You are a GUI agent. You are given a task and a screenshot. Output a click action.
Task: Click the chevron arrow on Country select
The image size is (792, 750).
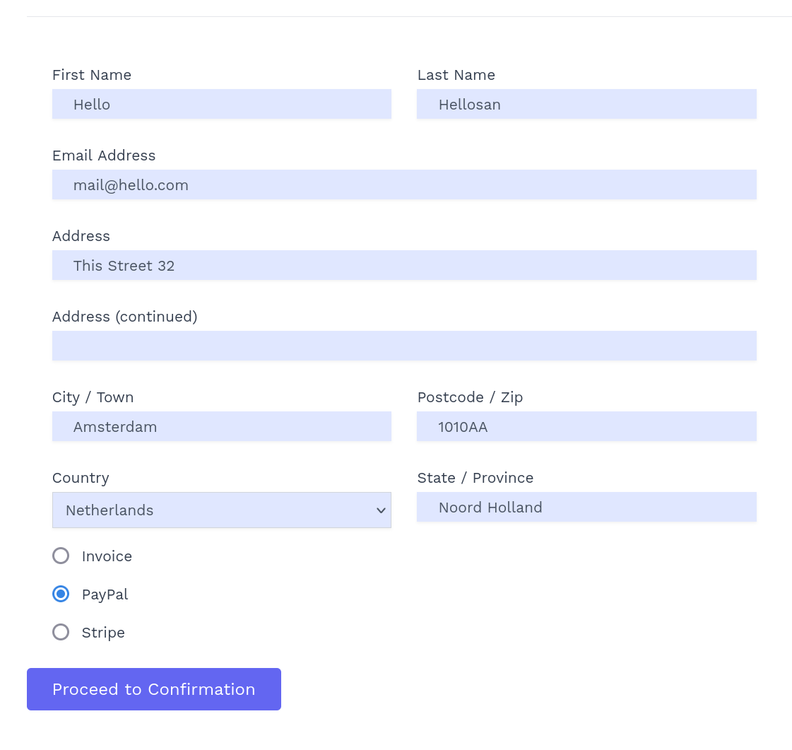click(381, 511)
